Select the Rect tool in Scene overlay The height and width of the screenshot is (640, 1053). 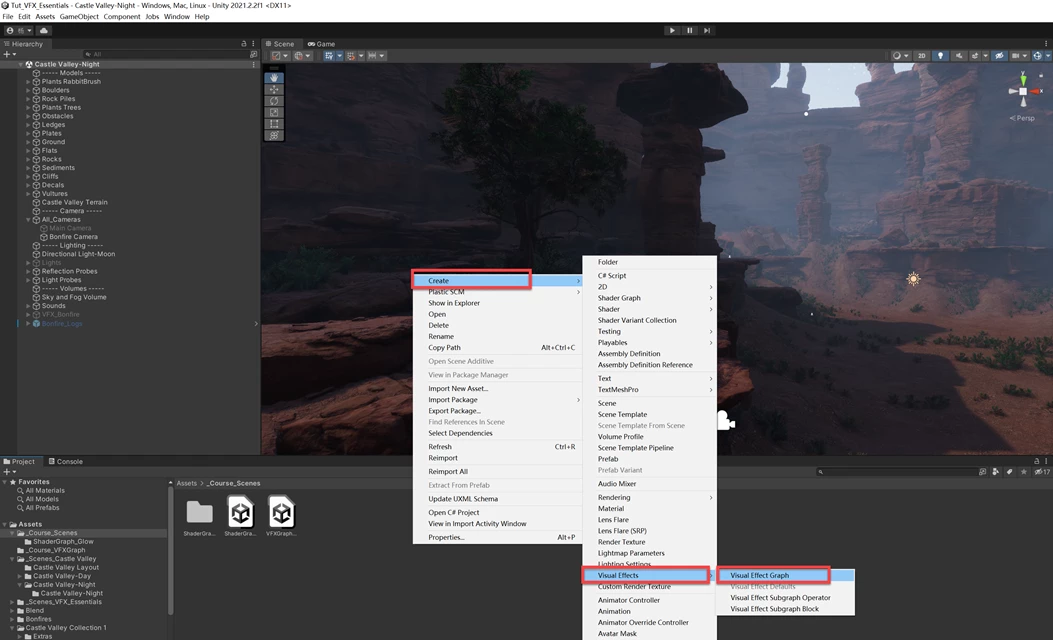(x=274, y=124)
